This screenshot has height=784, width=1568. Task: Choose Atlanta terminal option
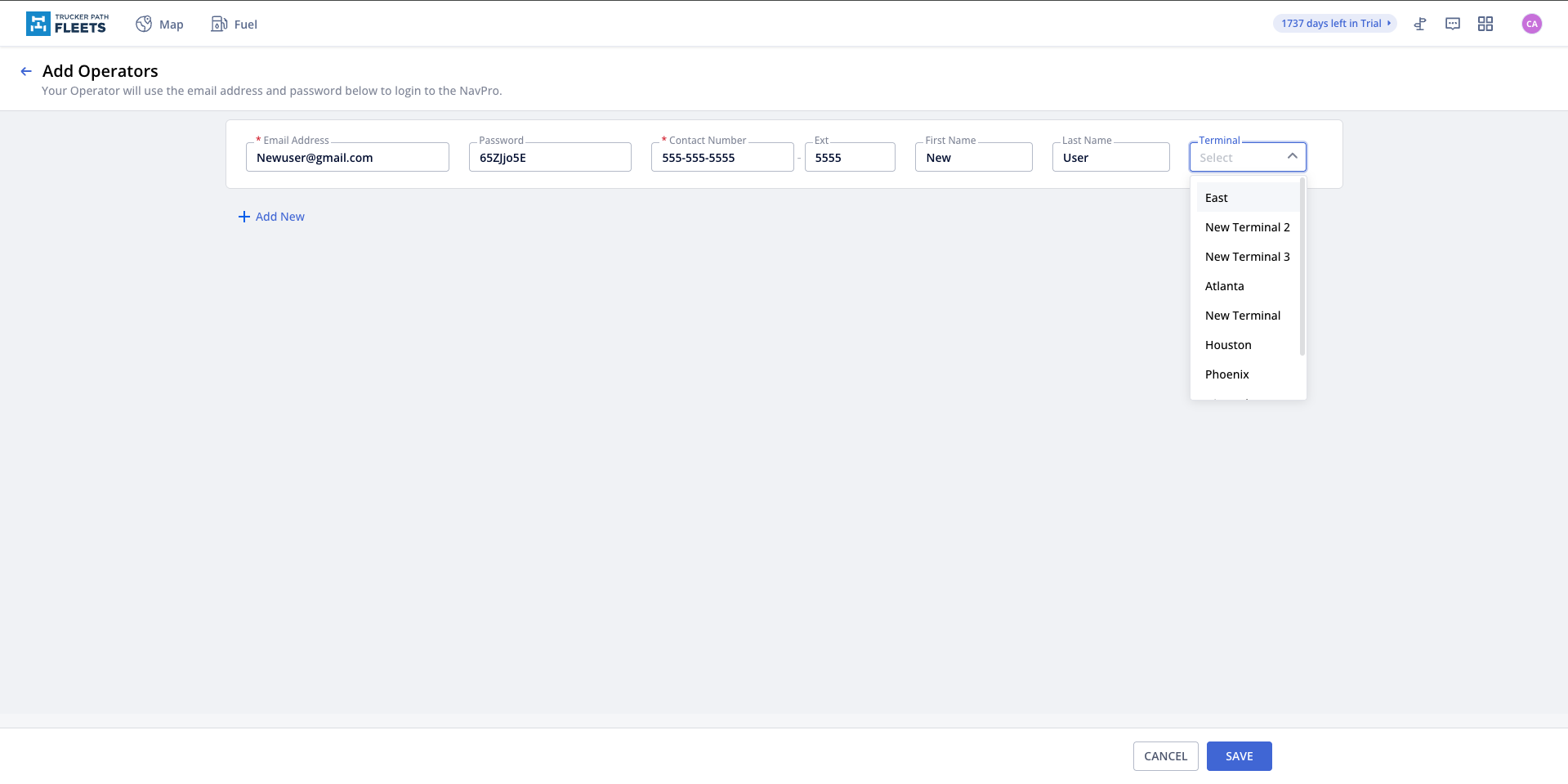pos(1224,286)
